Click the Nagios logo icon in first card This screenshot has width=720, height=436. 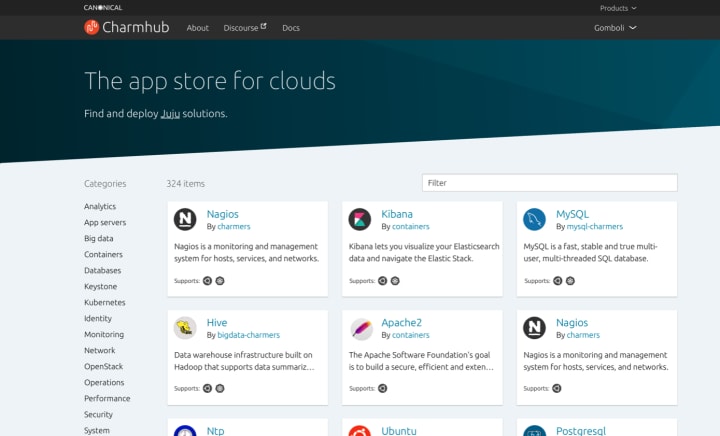coord(185,219)
